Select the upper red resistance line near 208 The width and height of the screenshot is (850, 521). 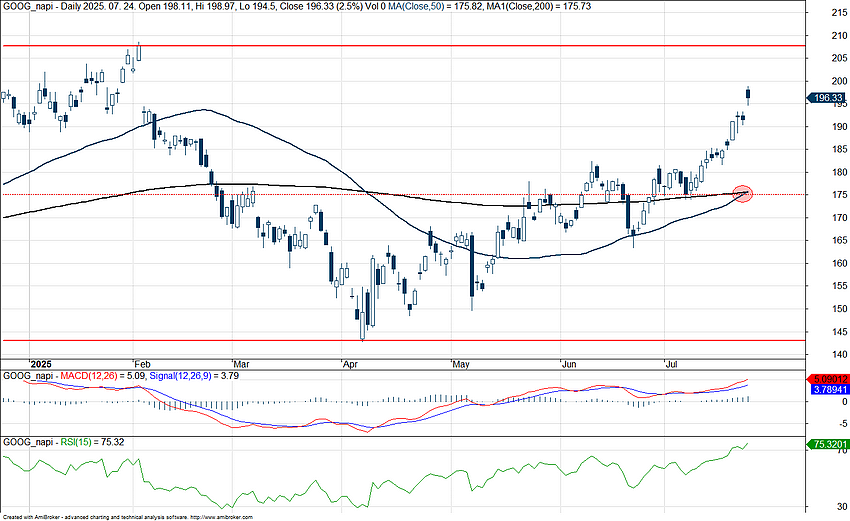pos(403,46)
